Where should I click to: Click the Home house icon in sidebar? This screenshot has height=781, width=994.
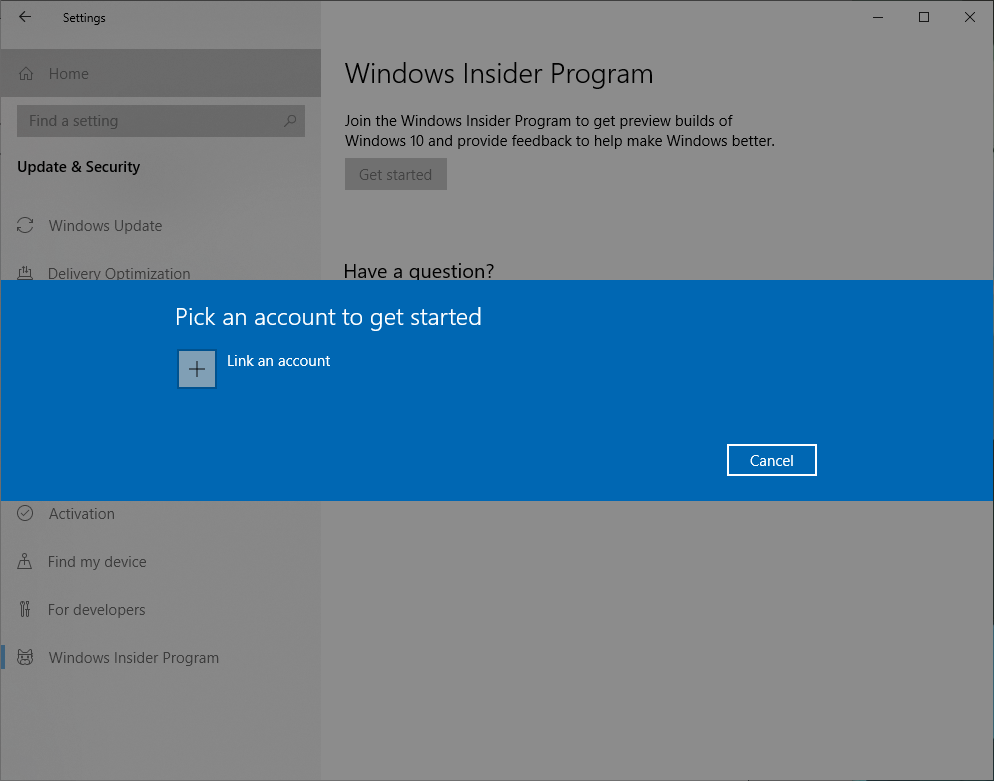pos(25,73)
